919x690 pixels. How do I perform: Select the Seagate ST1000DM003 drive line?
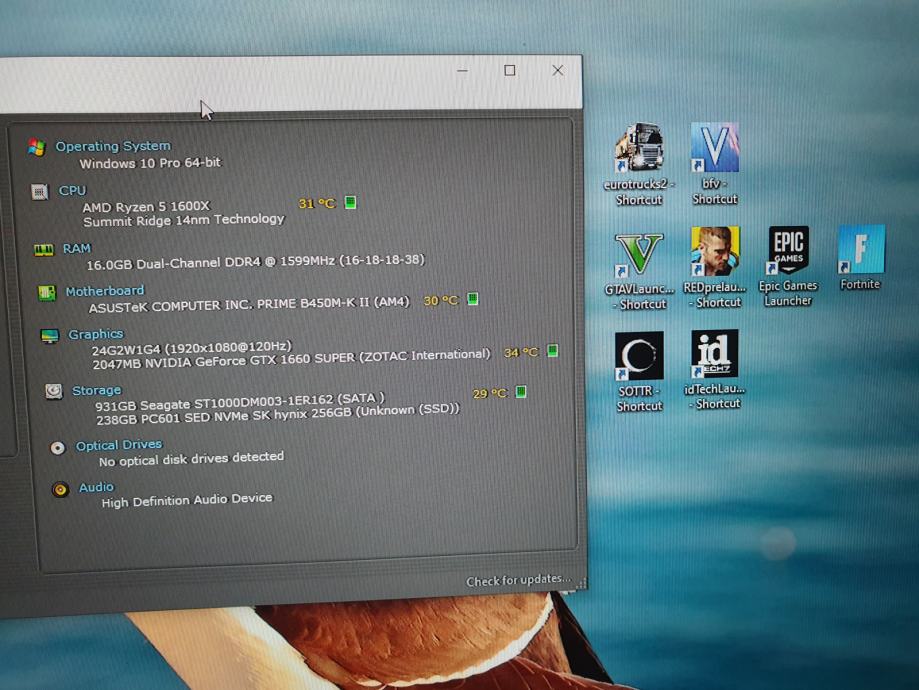(x=240, y=402)
